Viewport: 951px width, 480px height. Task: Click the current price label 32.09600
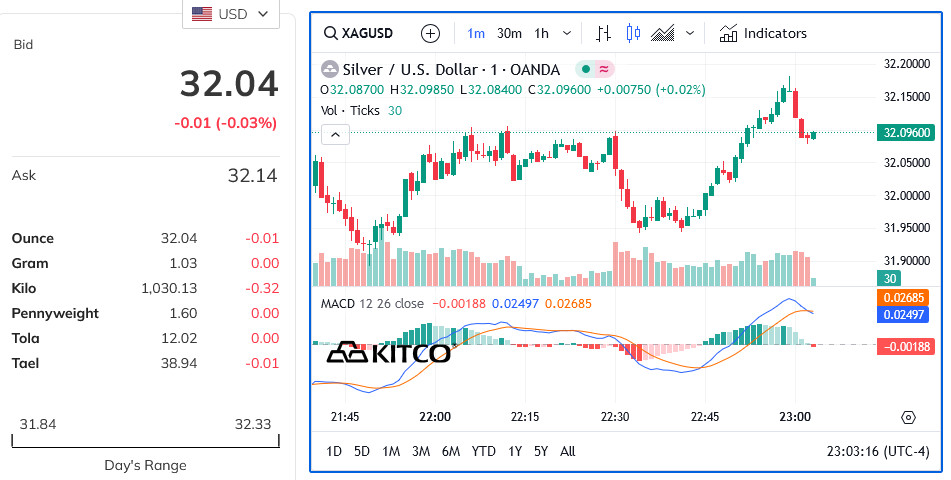(x=906, y=133)
